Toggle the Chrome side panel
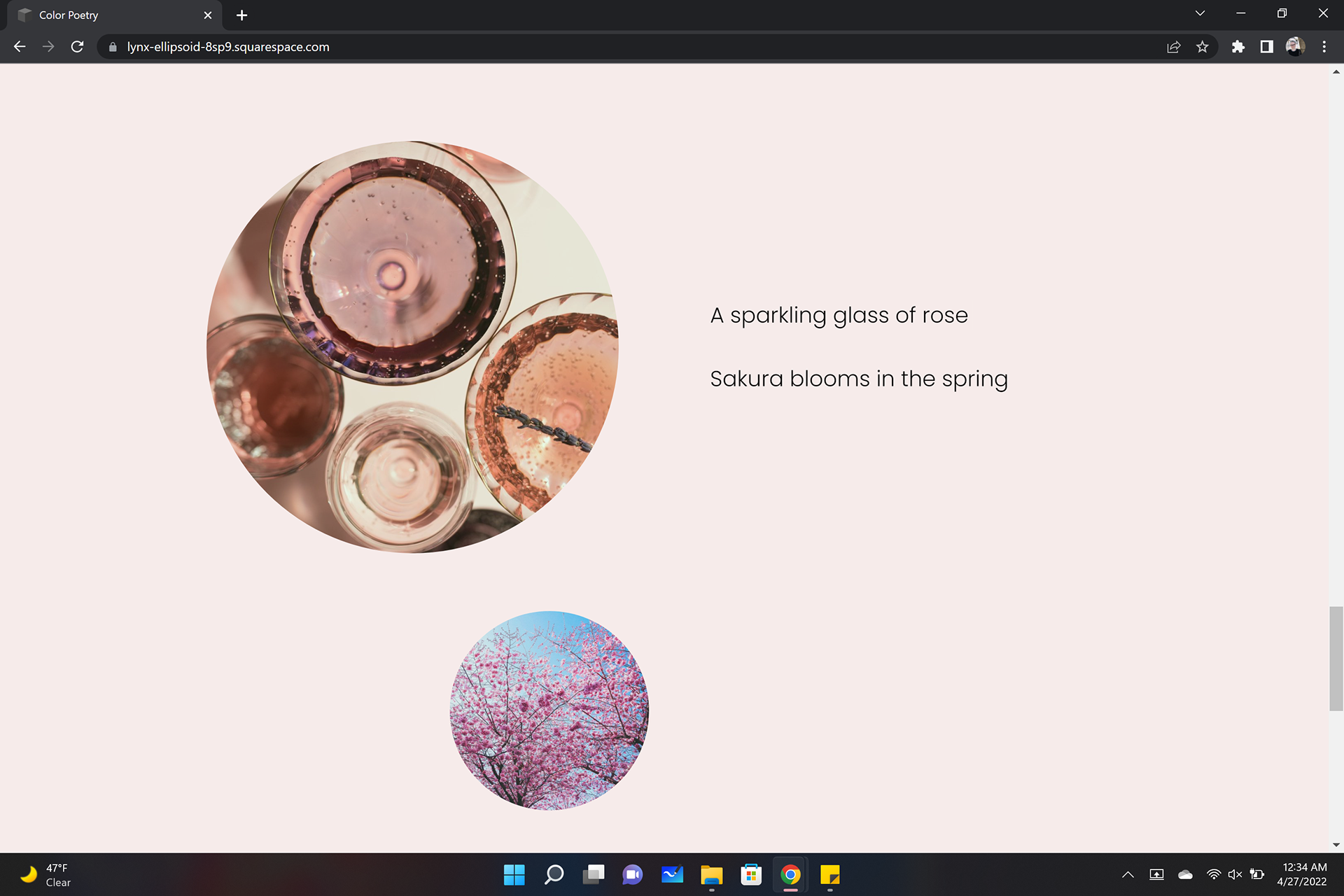 tap(1266, 47)
